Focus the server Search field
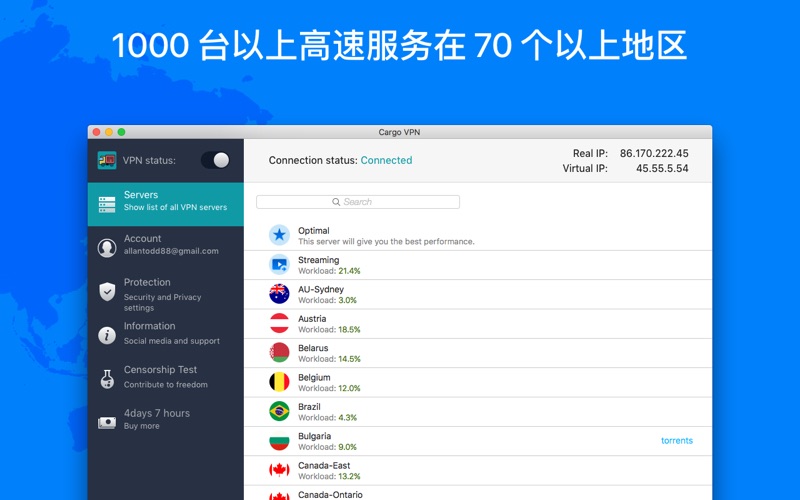 point(358,202)
